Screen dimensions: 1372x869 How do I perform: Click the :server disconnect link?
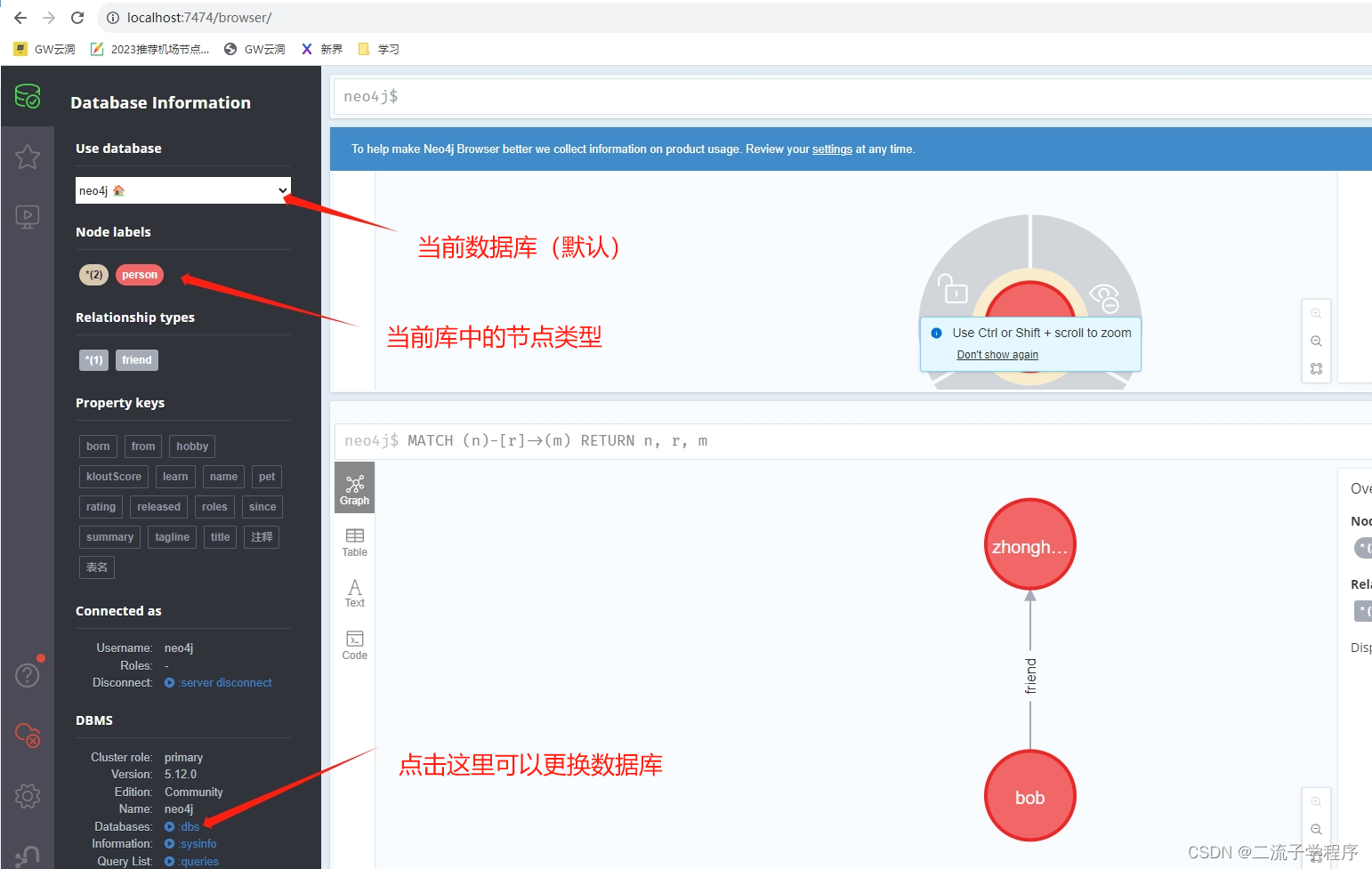224,682
